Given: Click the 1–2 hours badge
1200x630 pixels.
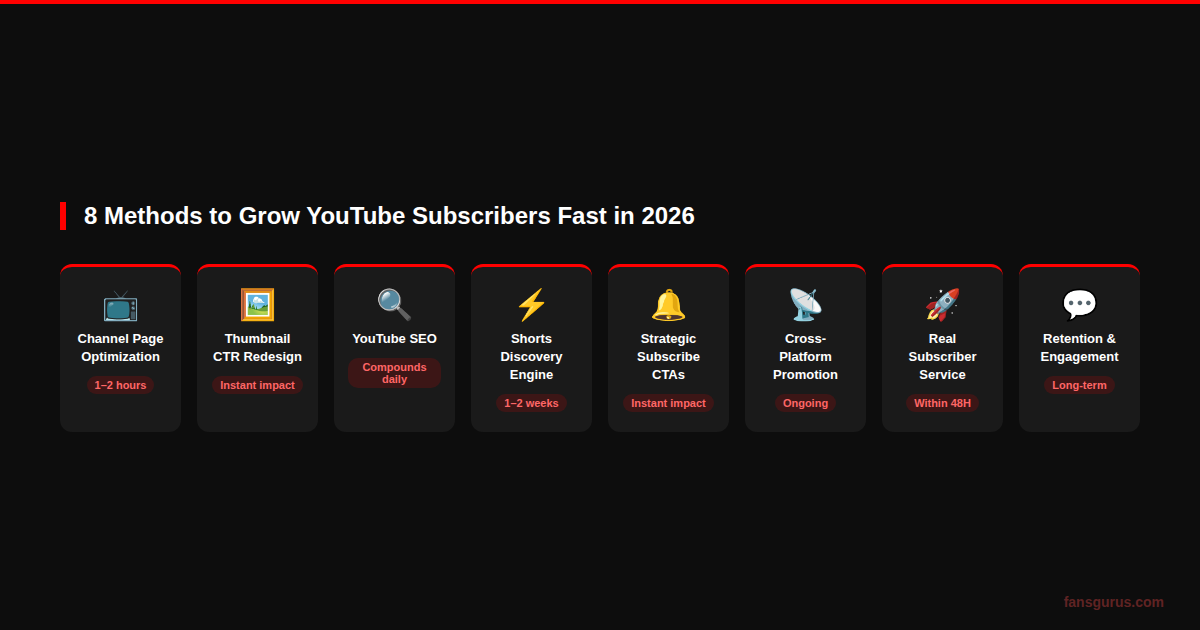Looking at the screenshot, I should click(x=120, y=385).
